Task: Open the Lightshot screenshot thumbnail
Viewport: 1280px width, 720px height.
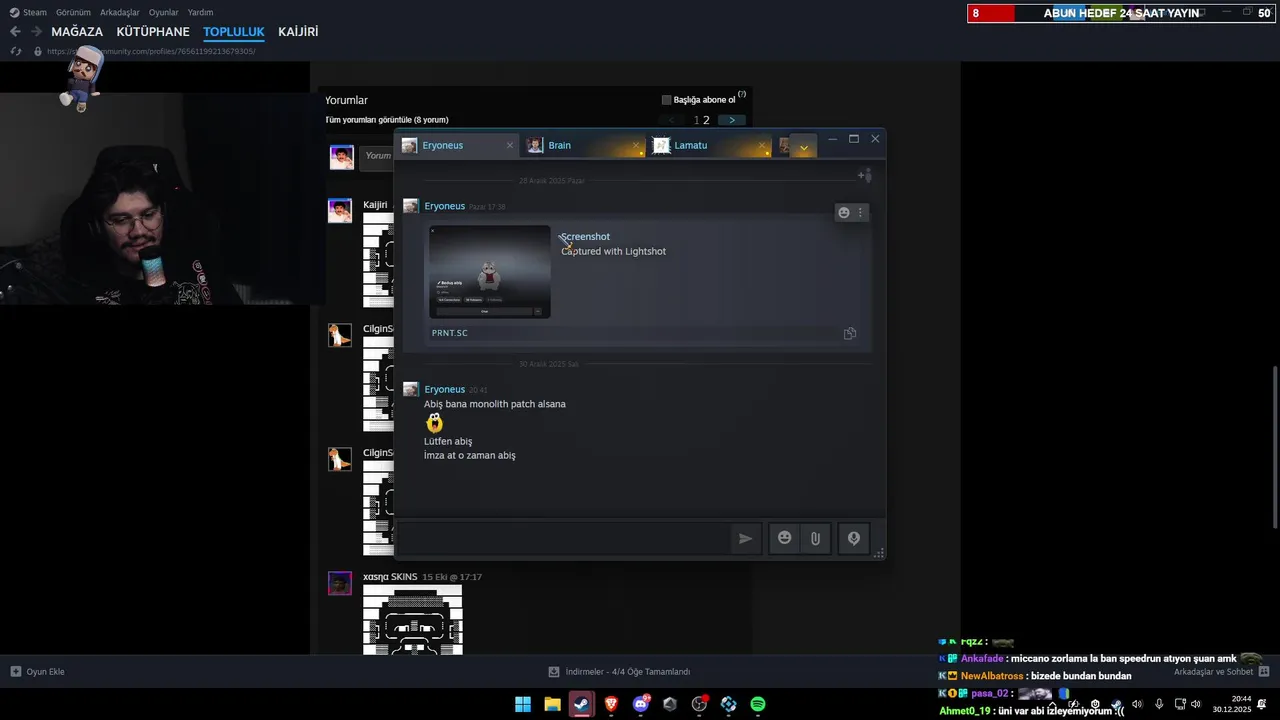Action: click(x=490, y=272)
